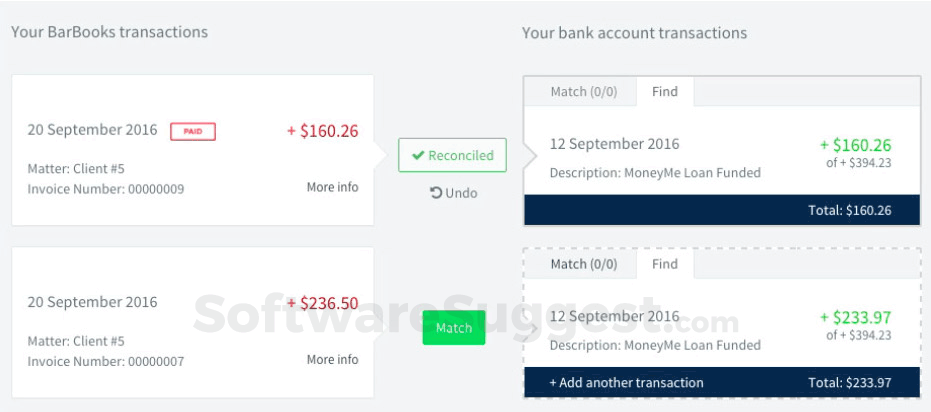Click the green Match button
This screenshot has width=931, height=412.
[x=453, y=328]
